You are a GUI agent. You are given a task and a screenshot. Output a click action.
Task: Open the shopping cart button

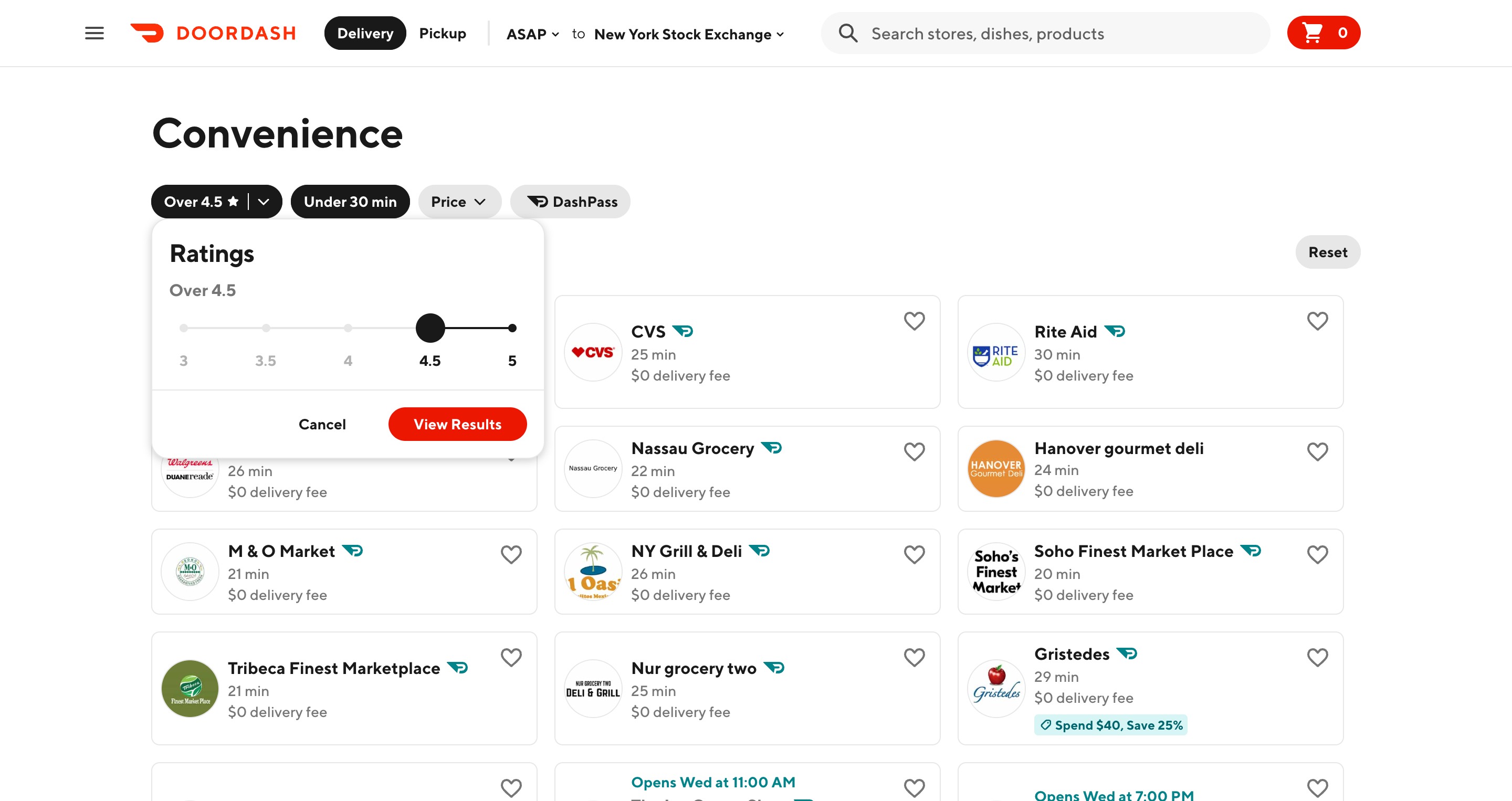pos(1324,33)
